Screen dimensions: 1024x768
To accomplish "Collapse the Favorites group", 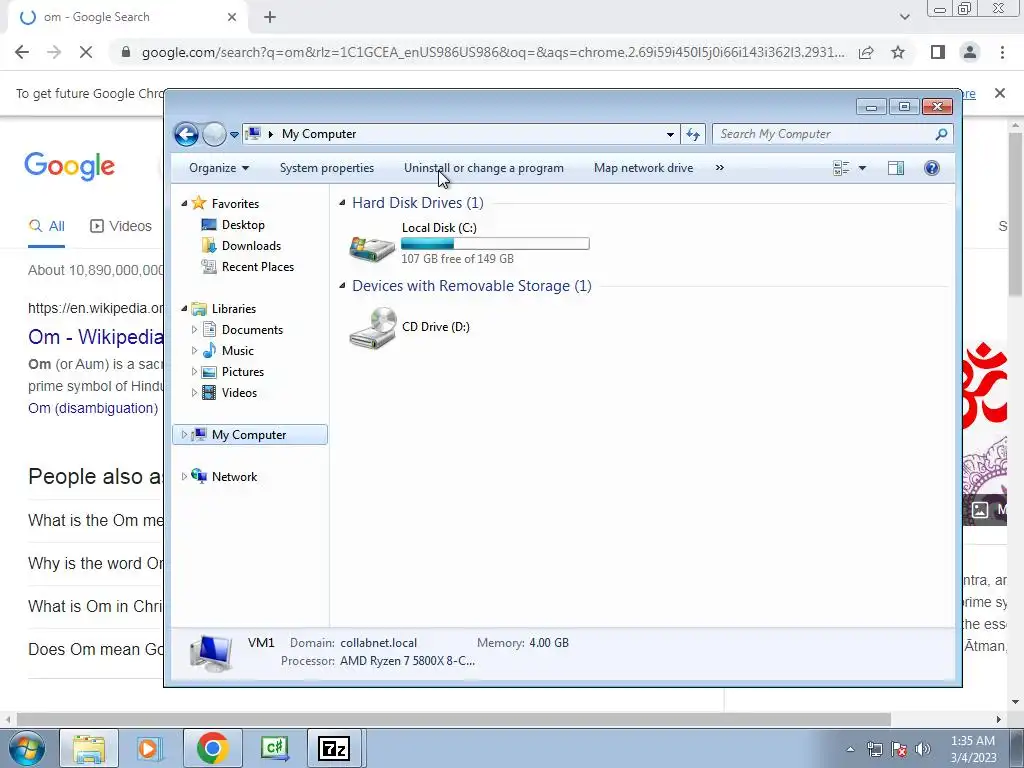I will [x=184, y=204].
